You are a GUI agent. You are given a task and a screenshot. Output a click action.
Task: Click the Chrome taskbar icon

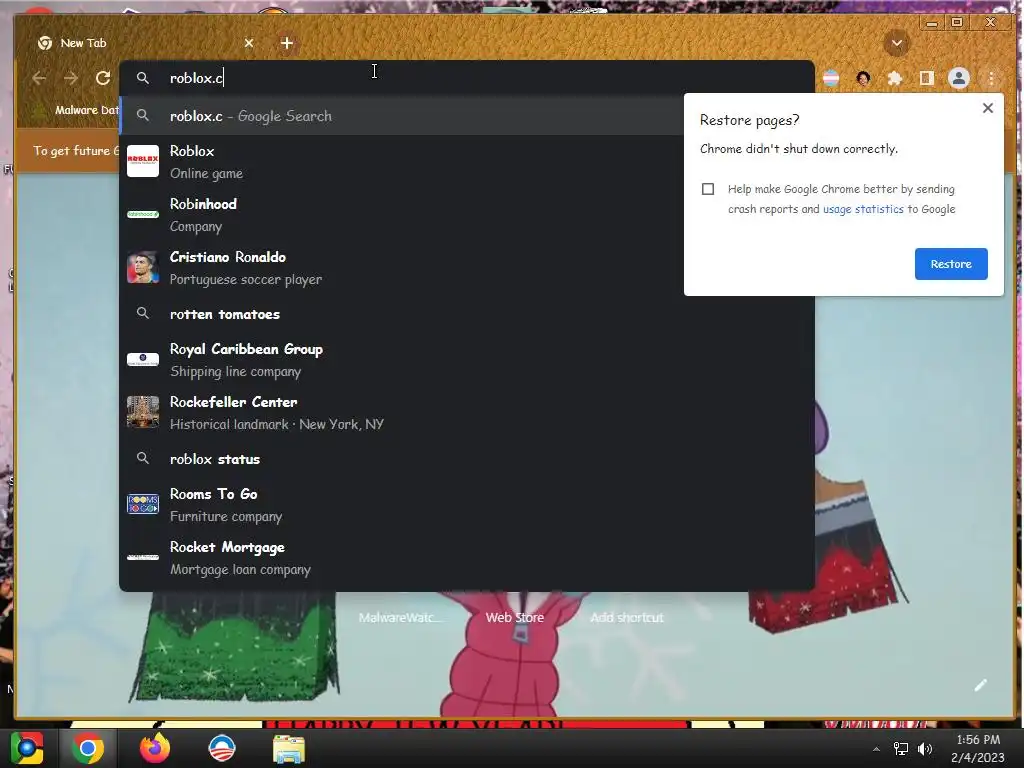coord(88,748)
